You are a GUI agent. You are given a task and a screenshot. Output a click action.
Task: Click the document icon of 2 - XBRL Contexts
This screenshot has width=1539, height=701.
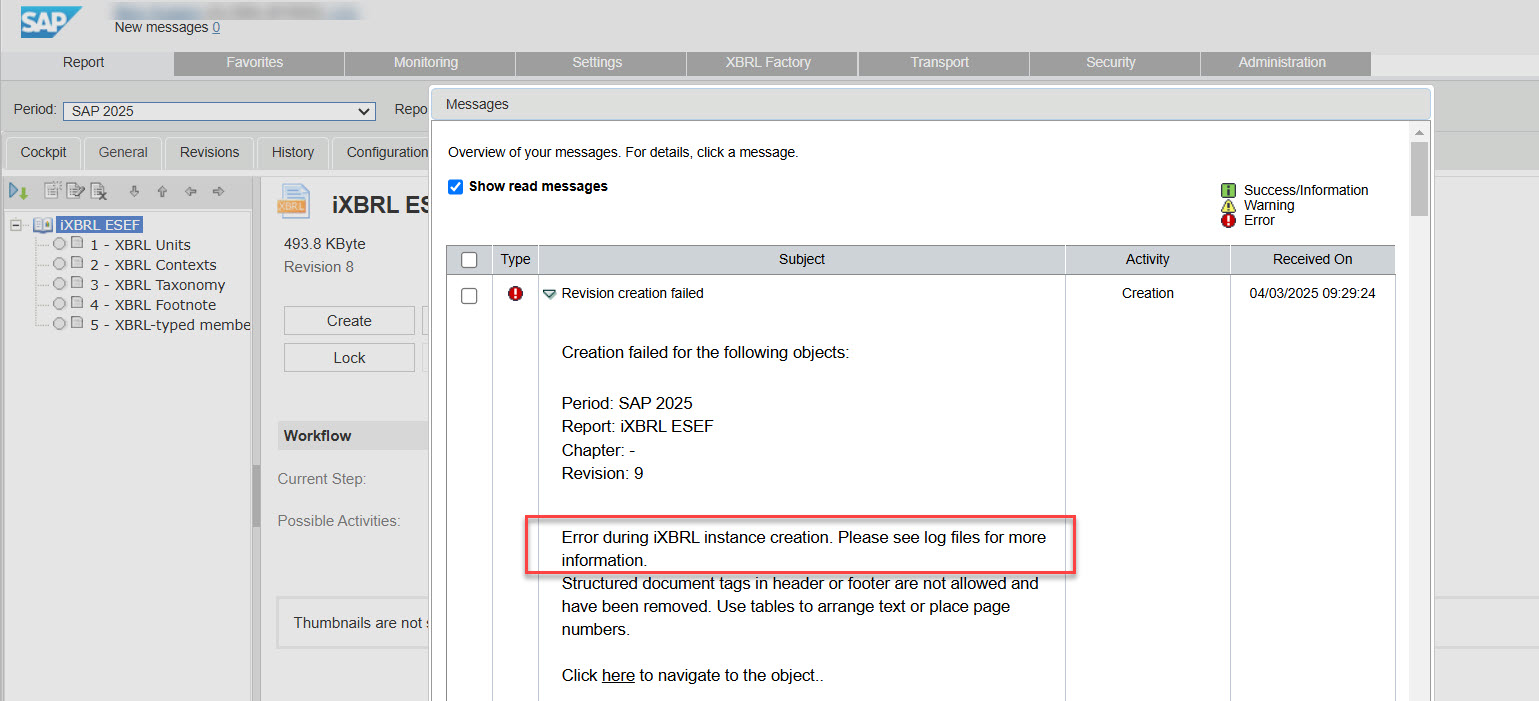77,263
